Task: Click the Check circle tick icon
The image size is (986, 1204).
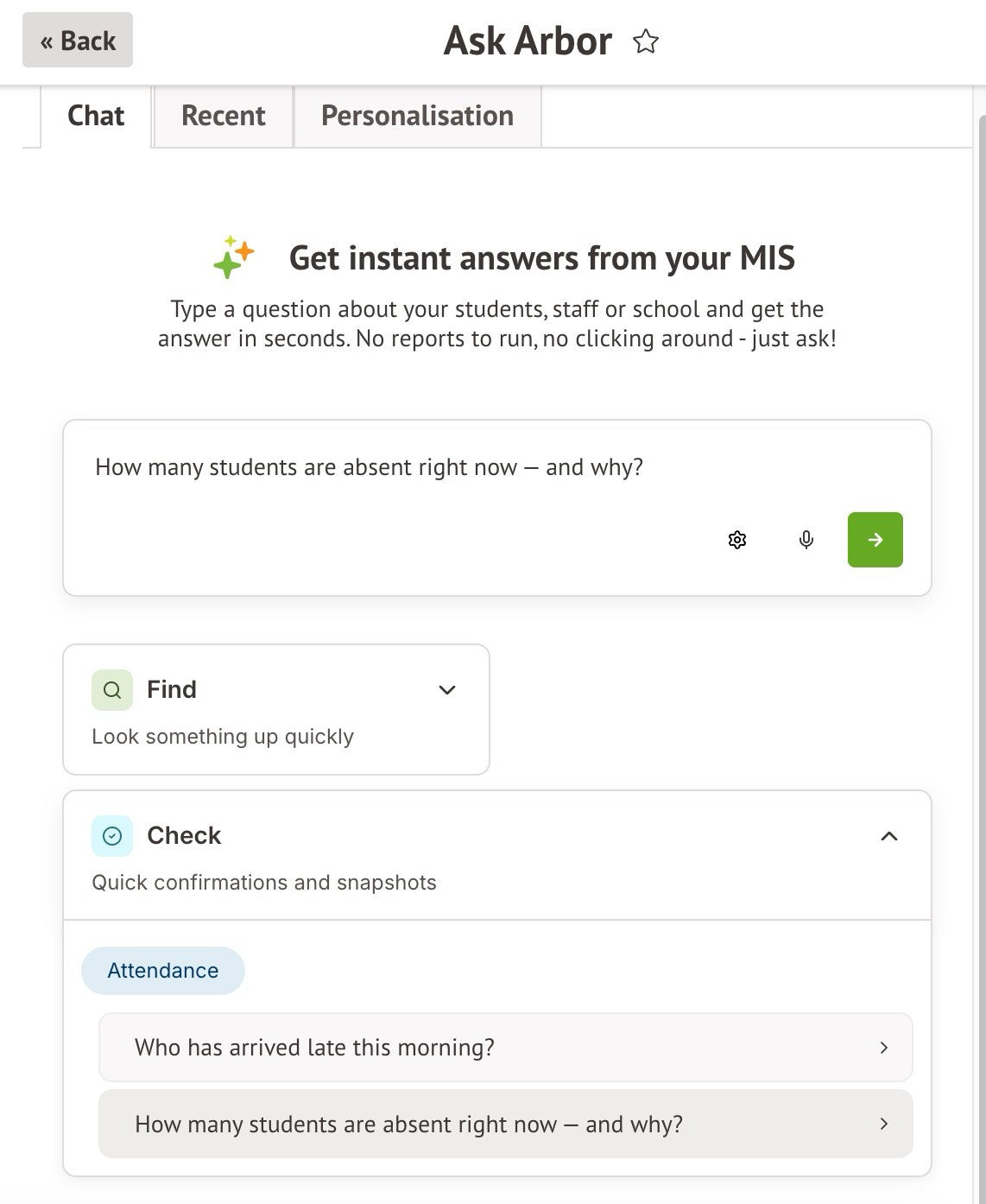Action: (x=112, y=836)
